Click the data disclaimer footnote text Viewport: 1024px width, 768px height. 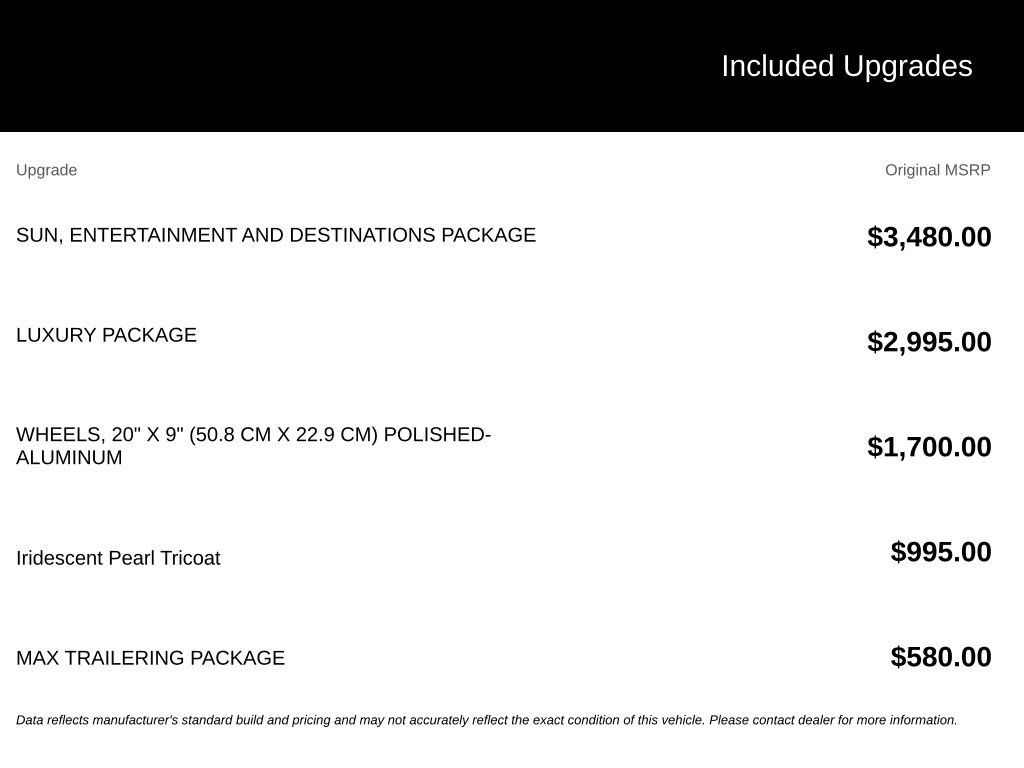(487, 720)
